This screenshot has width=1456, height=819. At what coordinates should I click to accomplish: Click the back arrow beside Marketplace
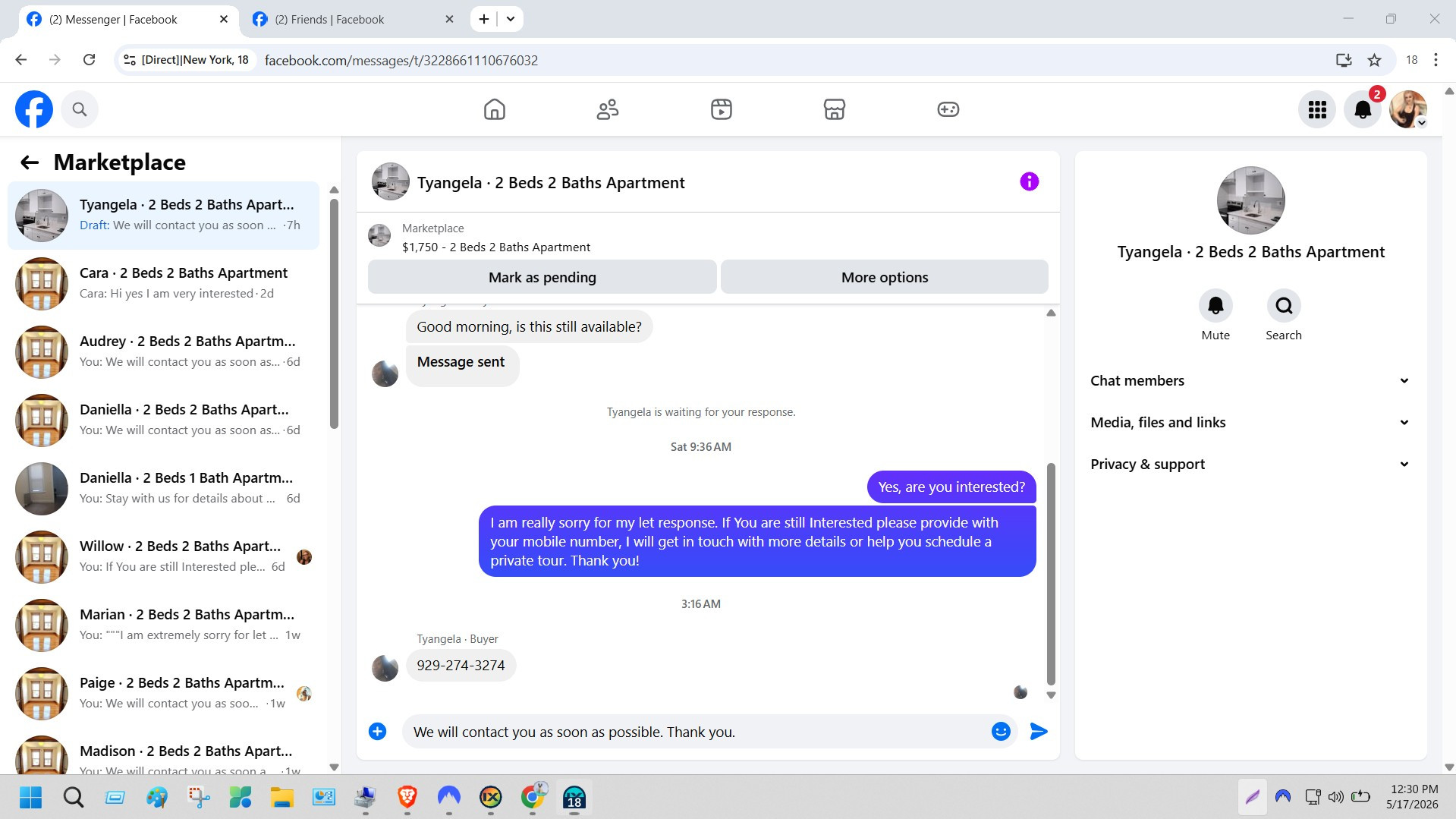(30, 162)
